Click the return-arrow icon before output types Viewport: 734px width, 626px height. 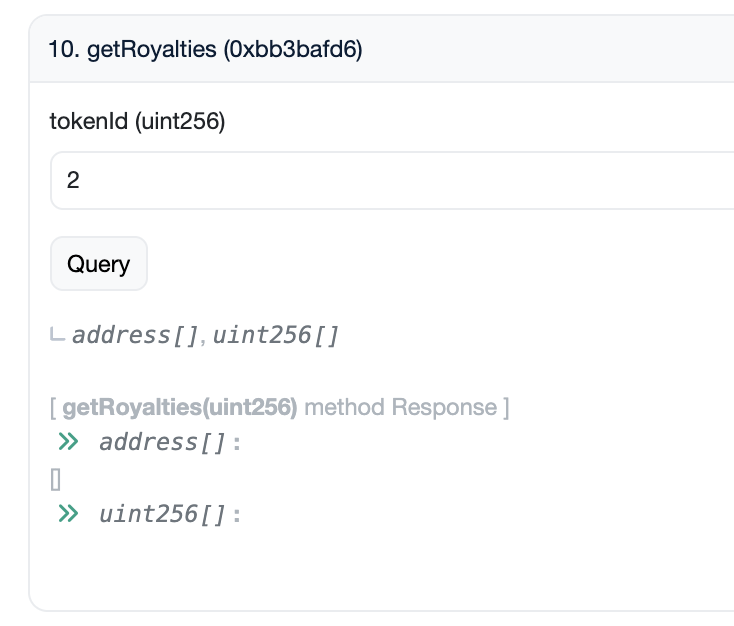click(x=57, y=334)
